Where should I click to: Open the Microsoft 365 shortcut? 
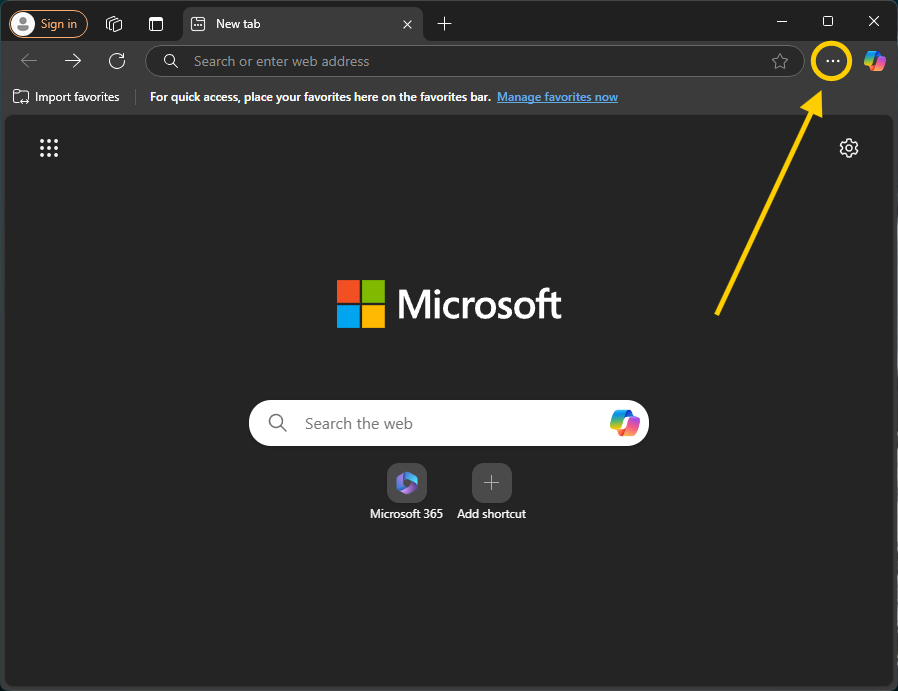coord(406,484)
